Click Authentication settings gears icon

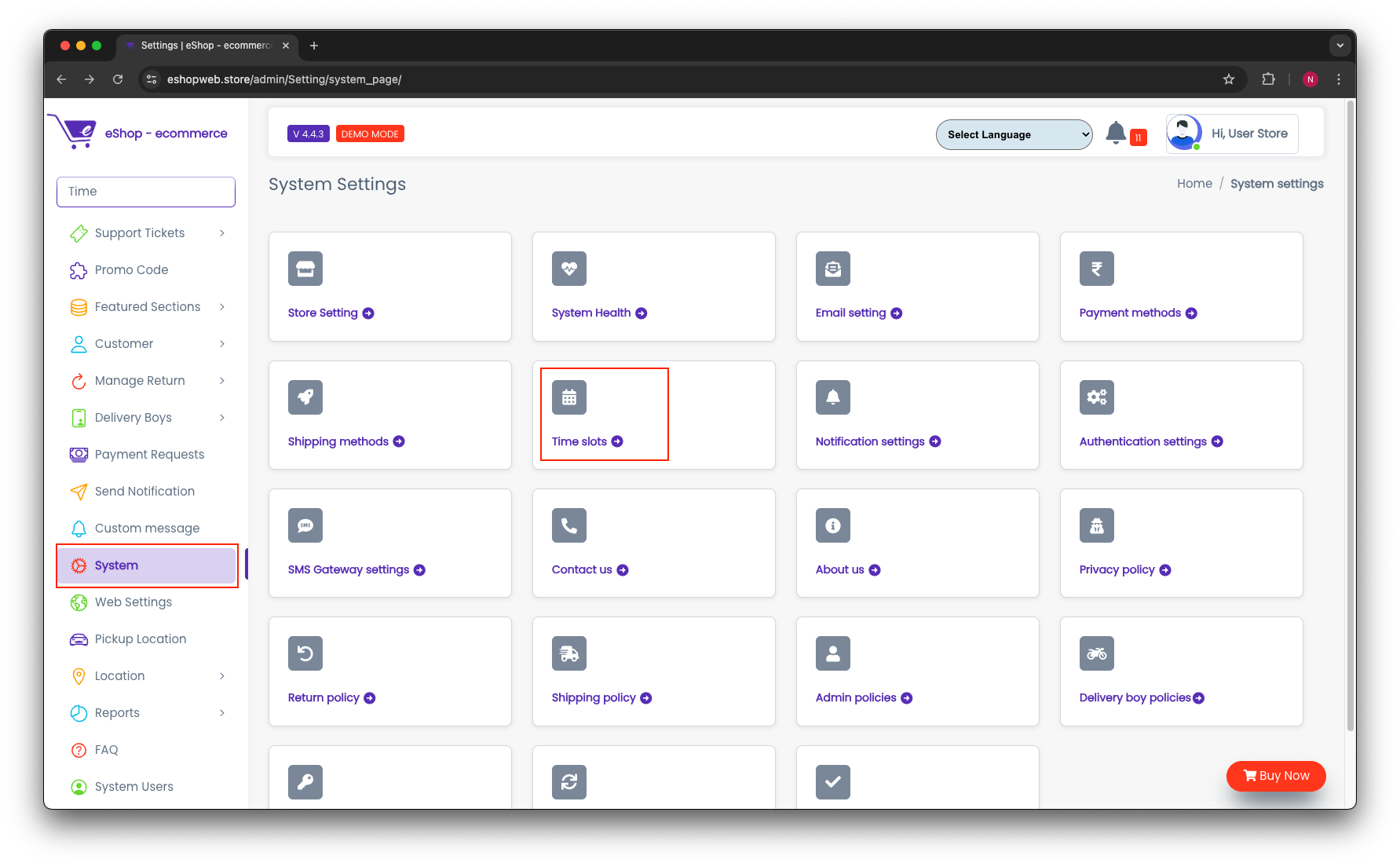[x=1096, y=397]
